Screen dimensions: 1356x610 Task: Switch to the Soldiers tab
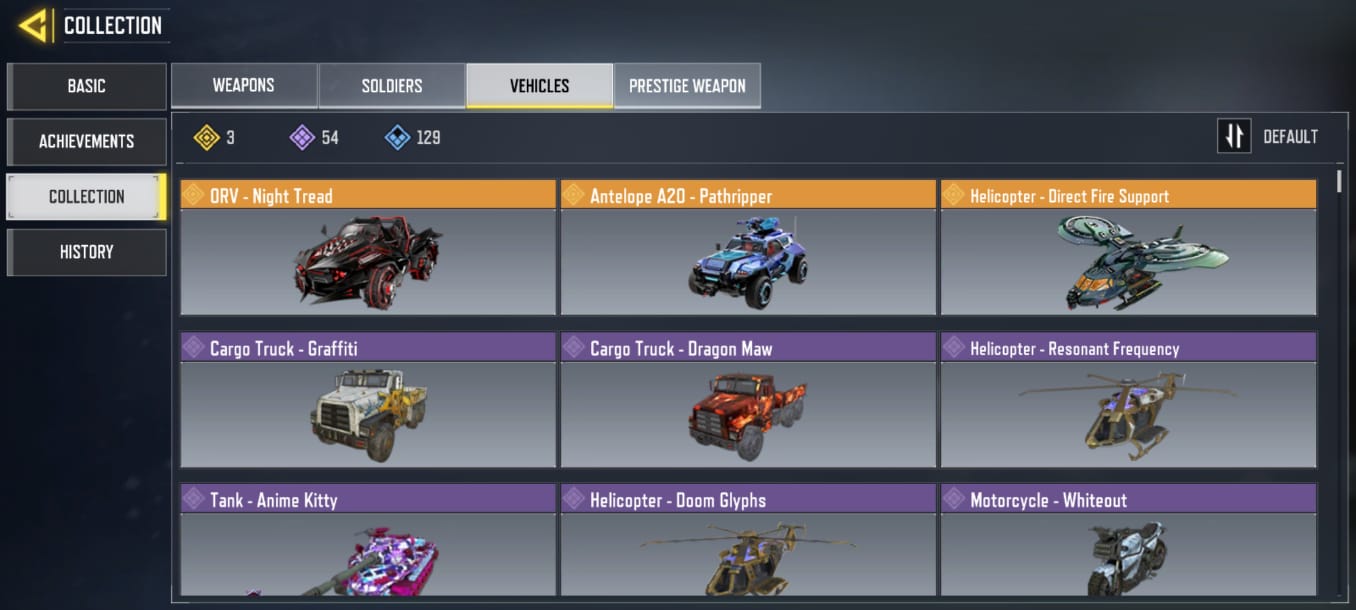(x=392, y=86)
